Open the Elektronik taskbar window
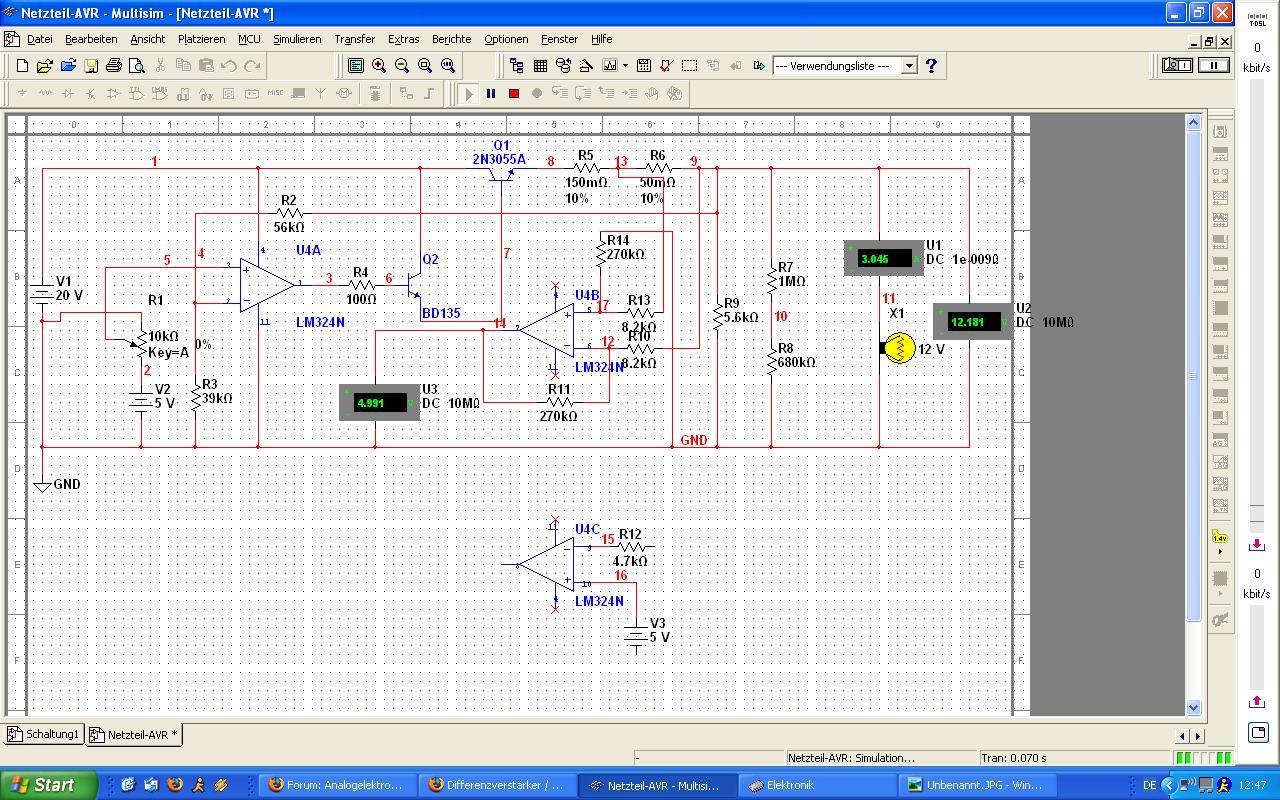1280x800 pixels. (x=817, y=785)
